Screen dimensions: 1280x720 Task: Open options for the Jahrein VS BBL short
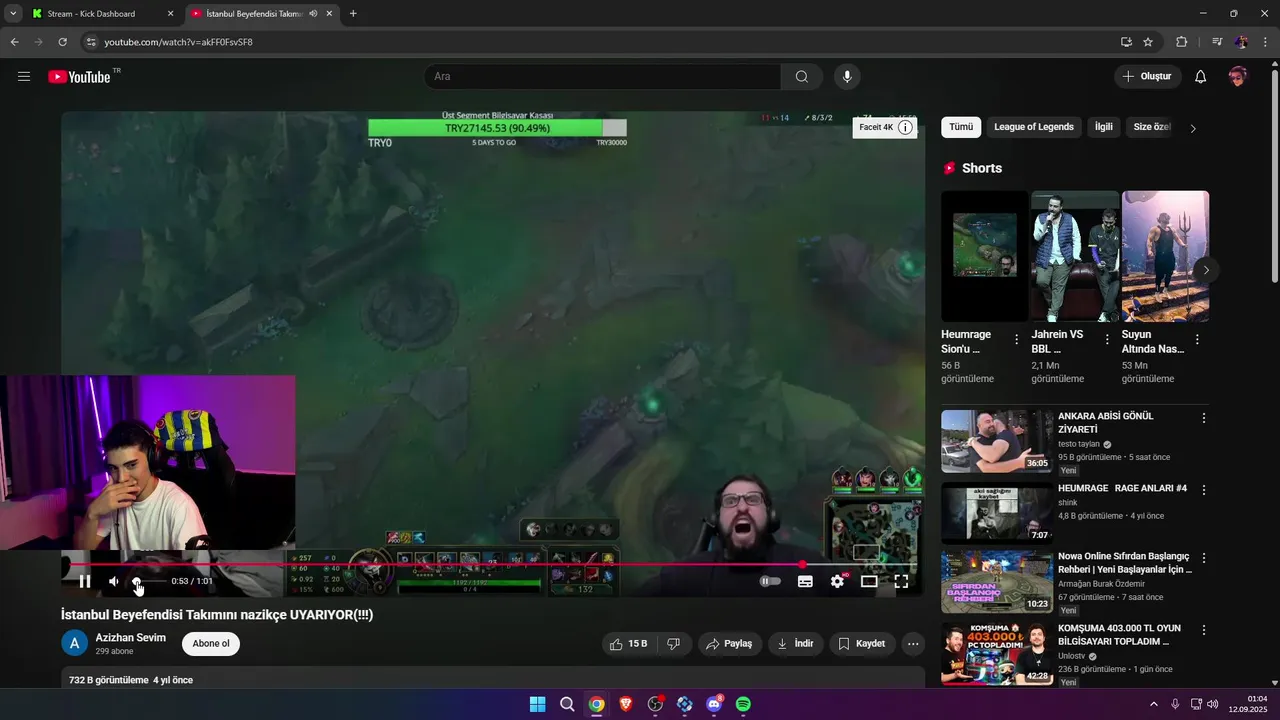(x=1107, y=340)
